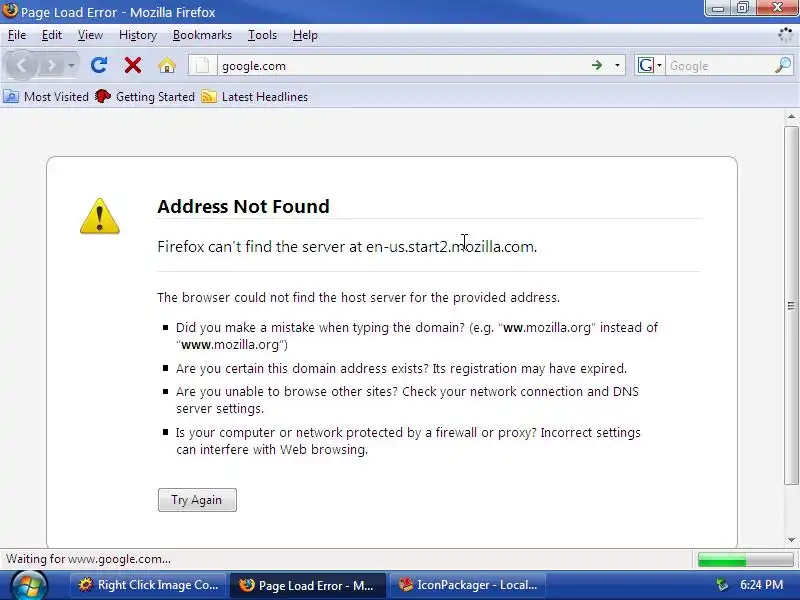
Task: Open the Google search engine selector dropdown
Action: pos(650,65)
